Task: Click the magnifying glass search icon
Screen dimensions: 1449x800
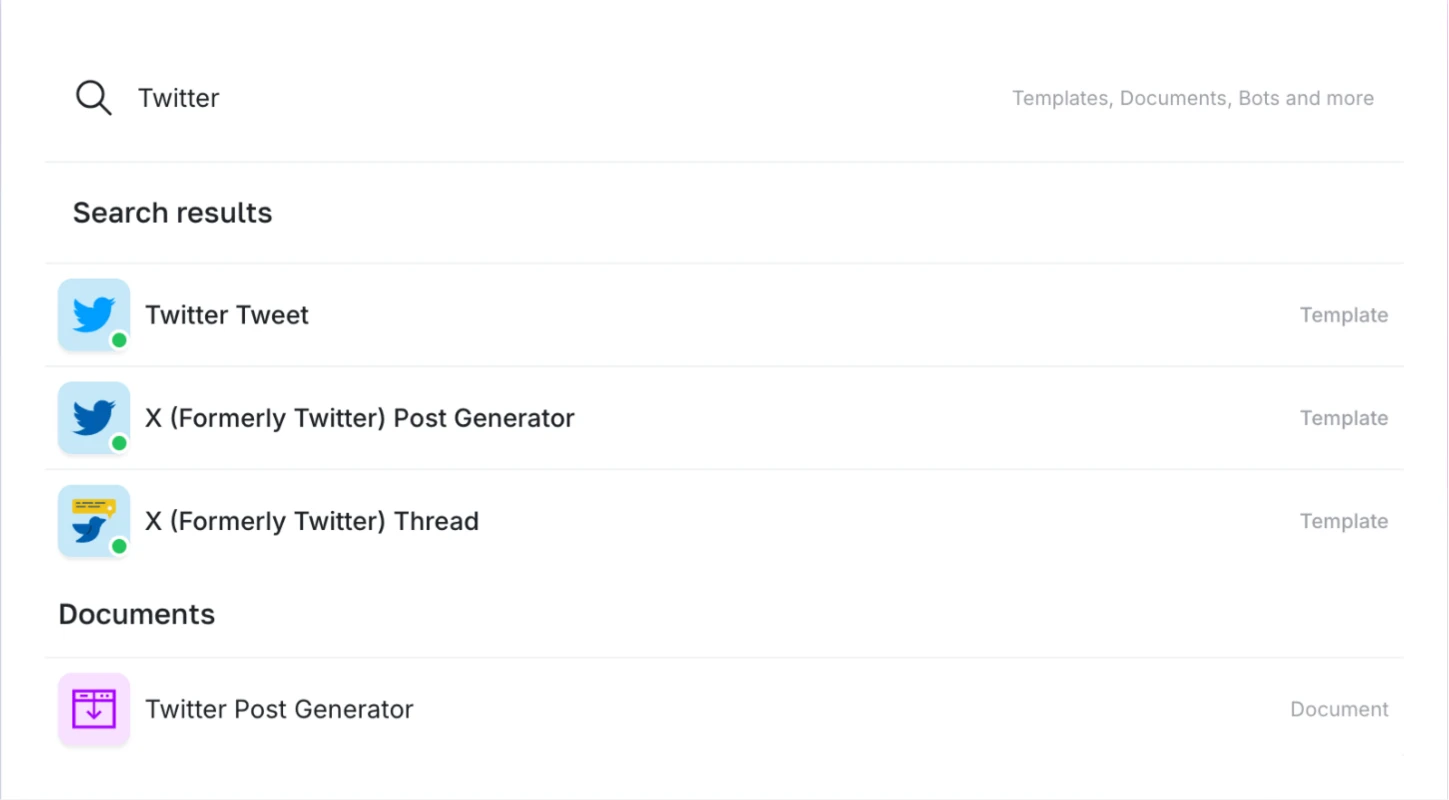Action: point(92,97)
